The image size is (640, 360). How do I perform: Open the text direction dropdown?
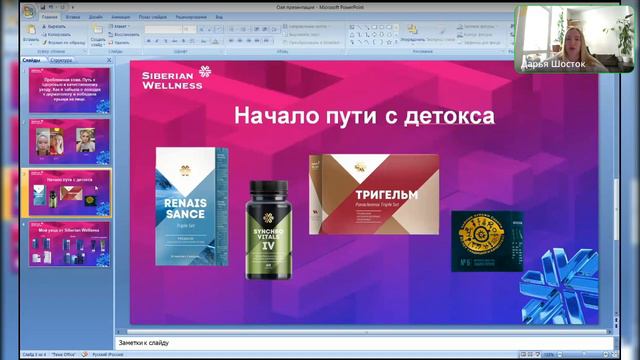click(x=308, y=27)
